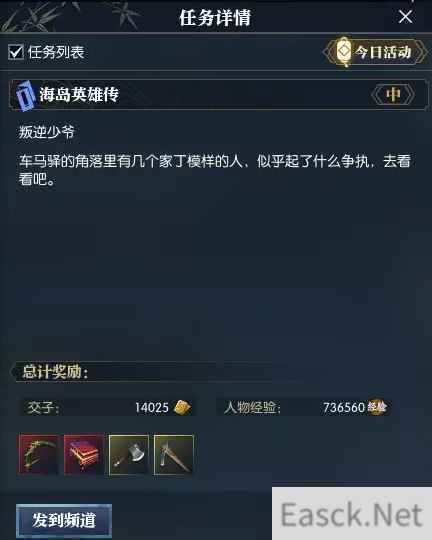Click the 交子 currency reward row

[108, 407]
